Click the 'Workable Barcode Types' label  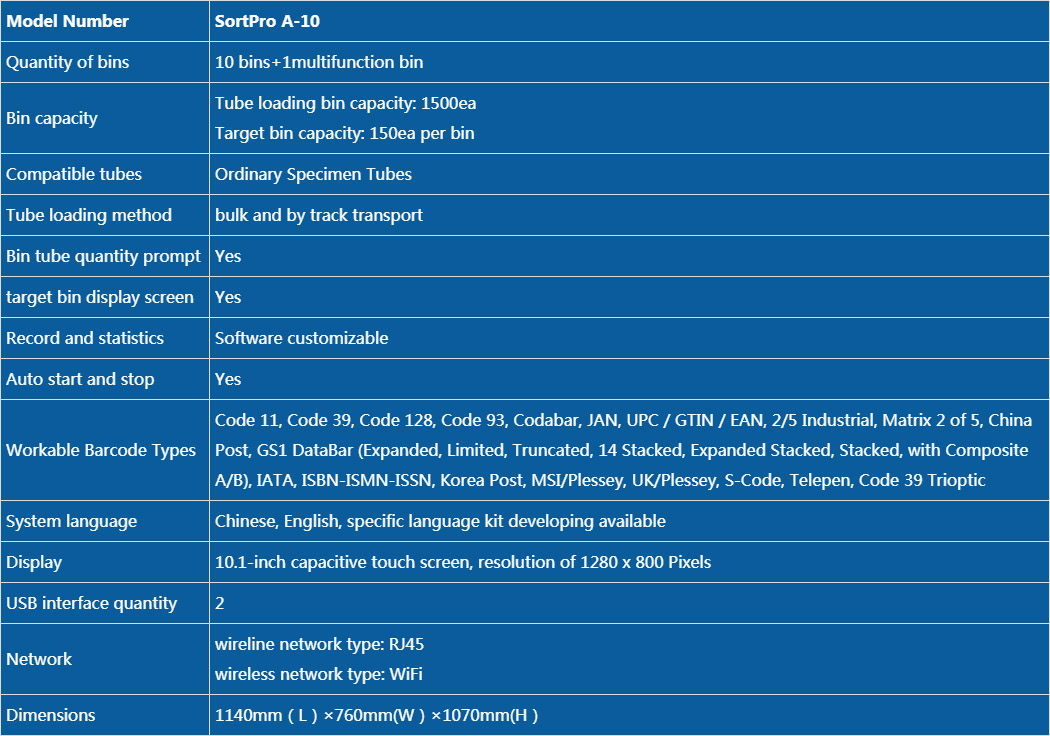tap(101, 450)
